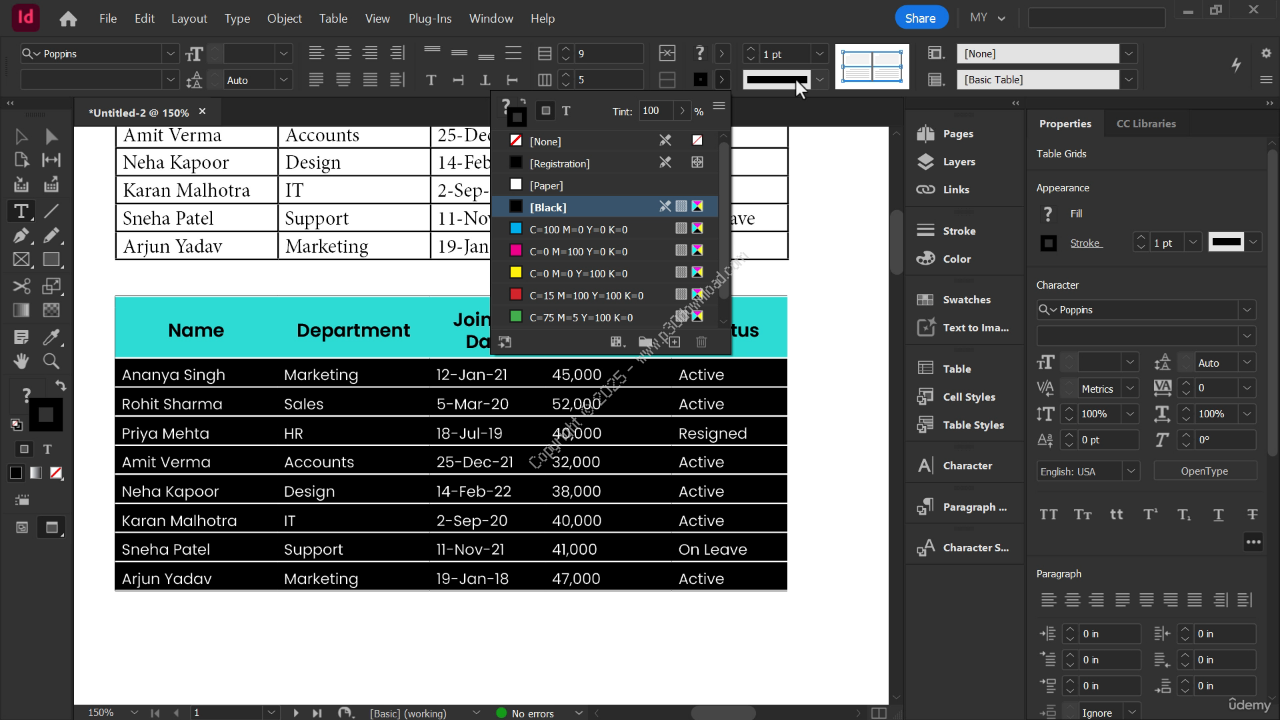Click the new swatch plus icon

[x=674, y=342]
